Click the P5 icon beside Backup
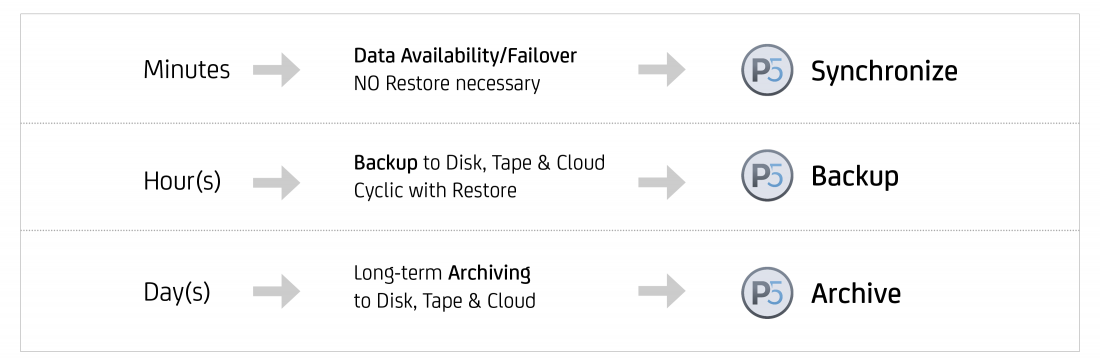Screen dimensions: 1100x364 point(767,175)
